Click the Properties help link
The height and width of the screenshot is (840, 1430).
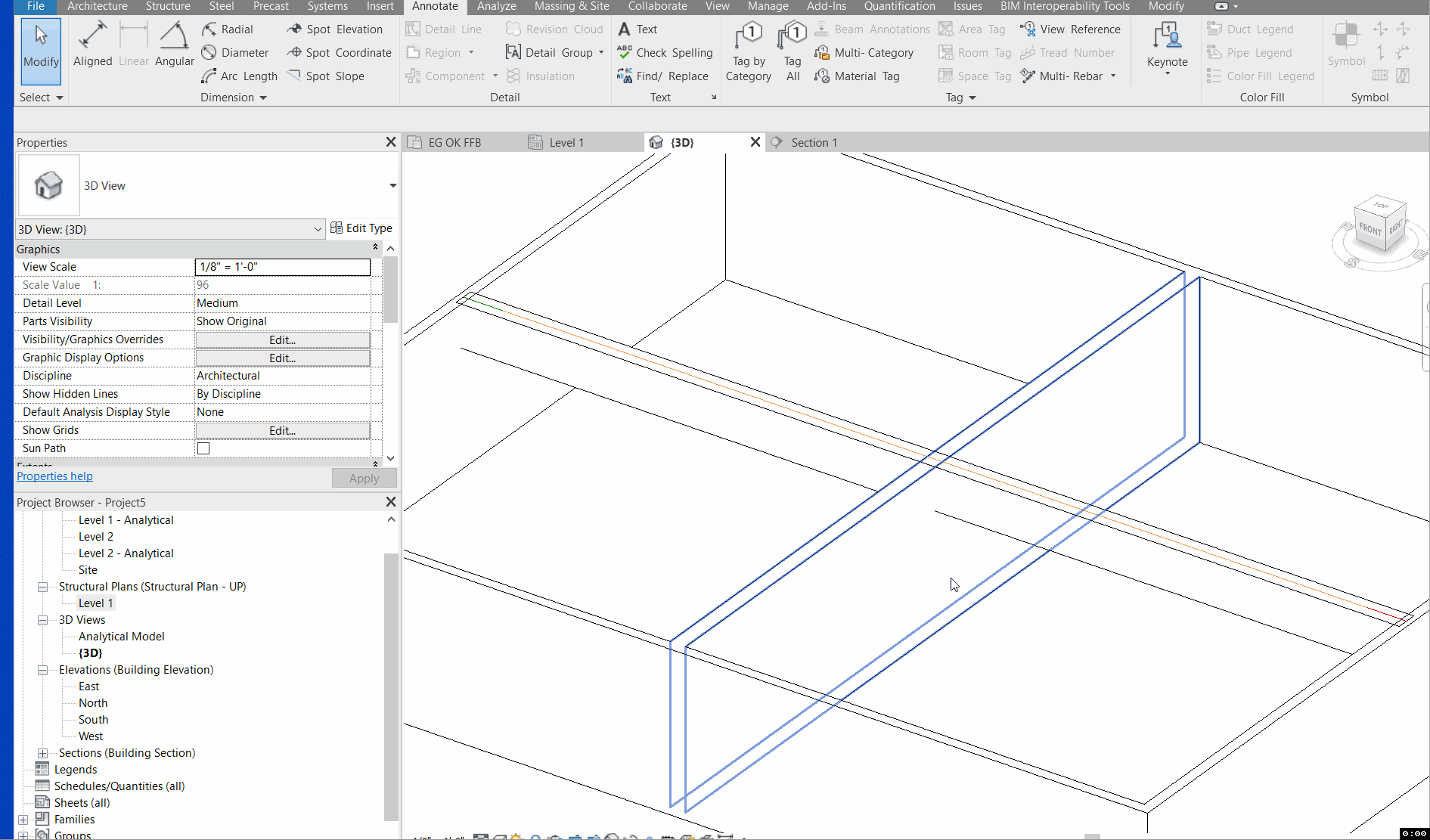(x=54, y=476)
